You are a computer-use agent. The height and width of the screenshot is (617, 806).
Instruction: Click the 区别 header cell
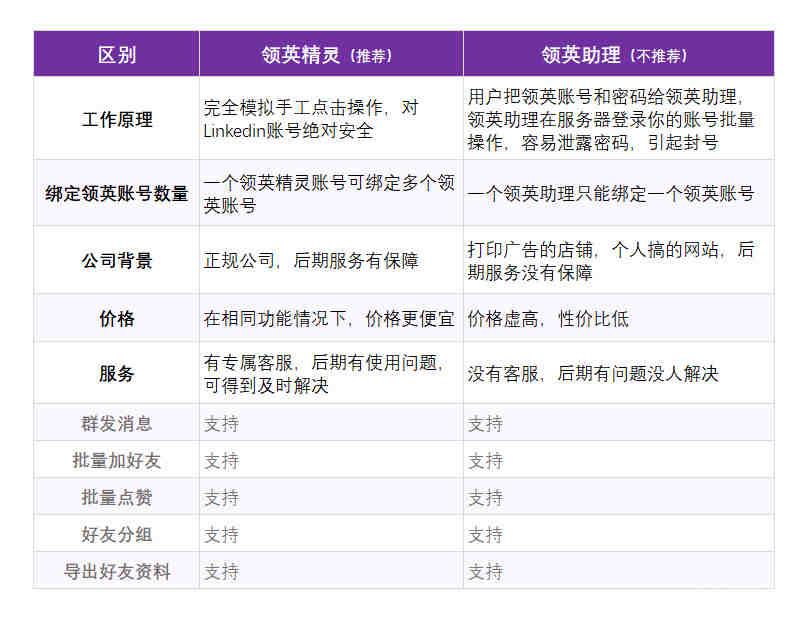pos(117,54)
